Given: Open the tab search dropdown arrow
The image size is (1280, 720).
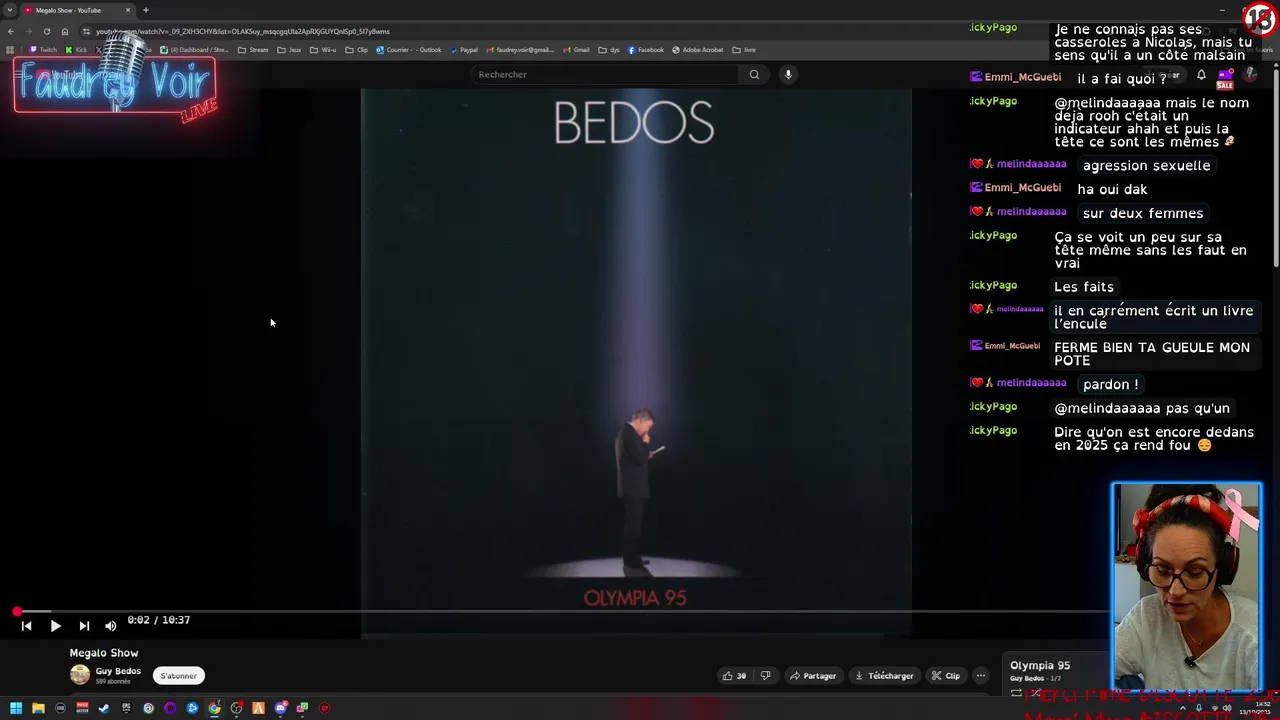Looking at the screenshot, I should pos(9,10).
